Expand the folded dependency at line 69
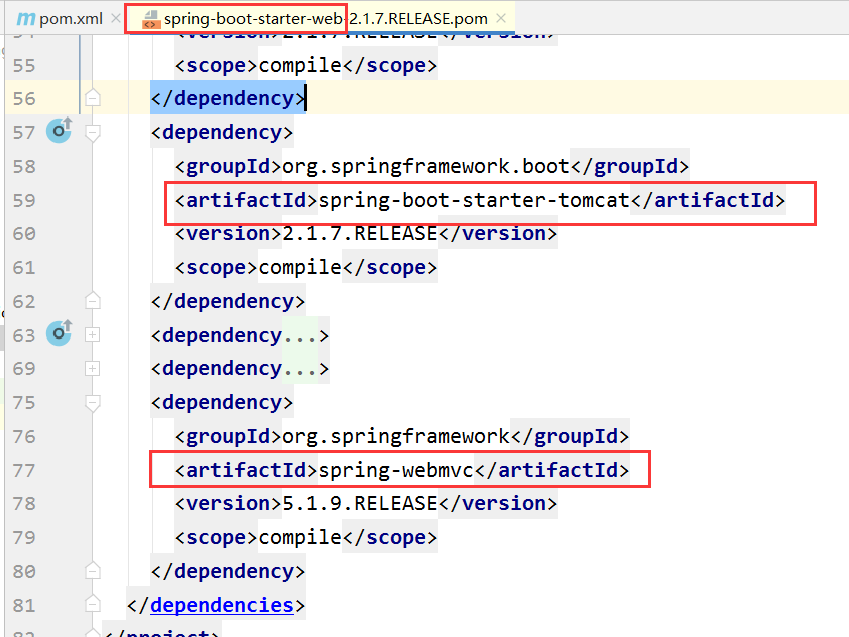 (93, 368)
